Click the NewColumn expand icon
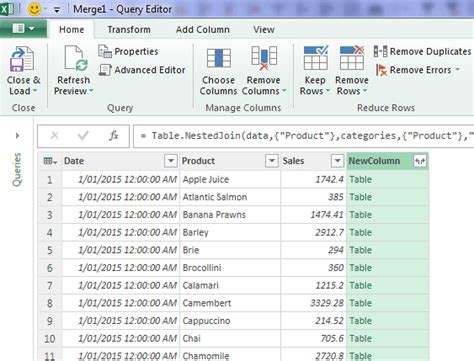 coord(420,161)
